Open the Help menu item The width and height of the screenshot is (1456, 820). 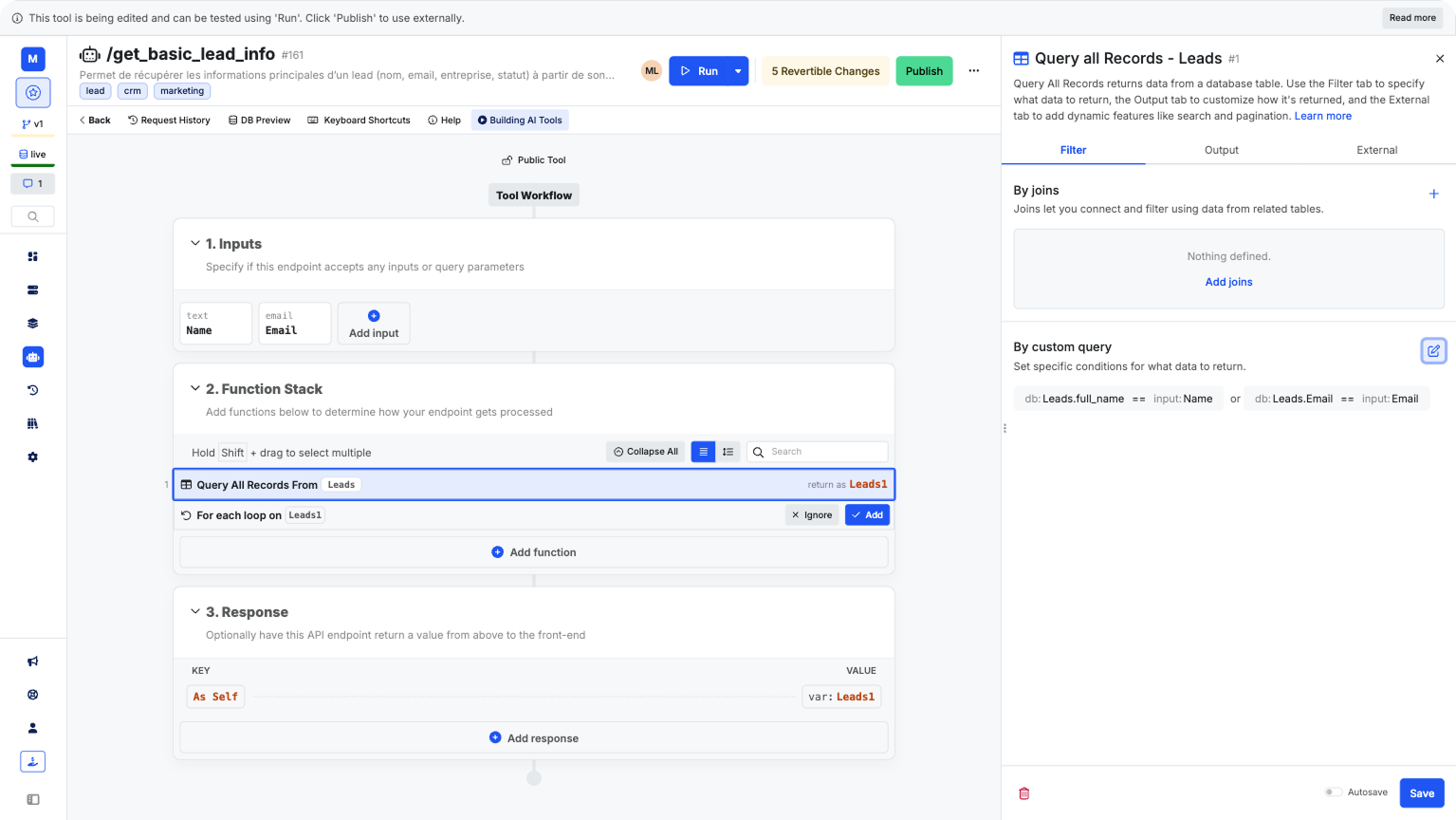click(x=444, y=121)
